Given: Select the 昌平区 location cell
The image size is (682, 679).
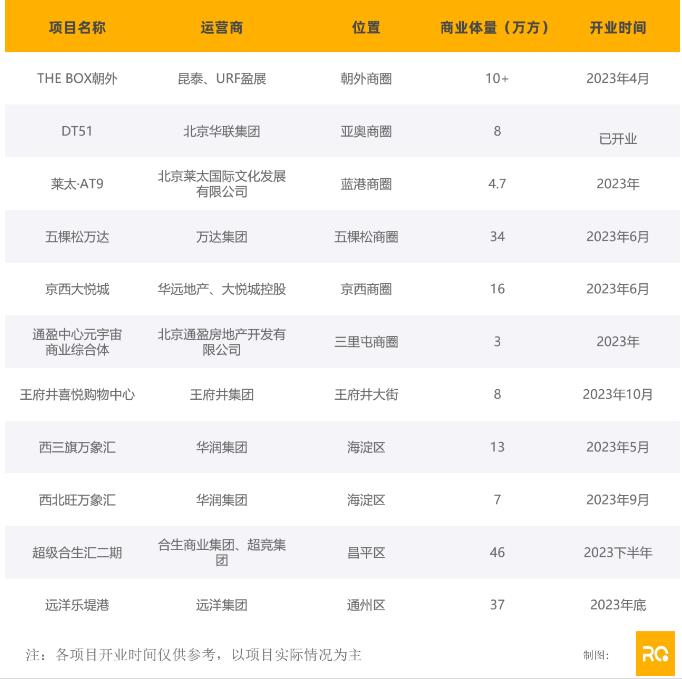Looking at the screenshot, I should coord(366,553).
